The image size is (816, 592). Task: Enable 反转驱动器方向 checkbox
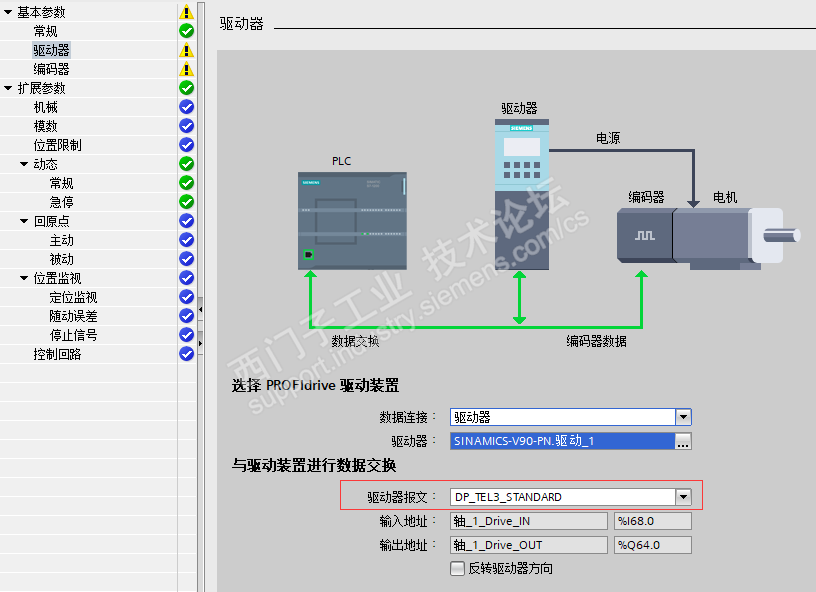(457, 568)
